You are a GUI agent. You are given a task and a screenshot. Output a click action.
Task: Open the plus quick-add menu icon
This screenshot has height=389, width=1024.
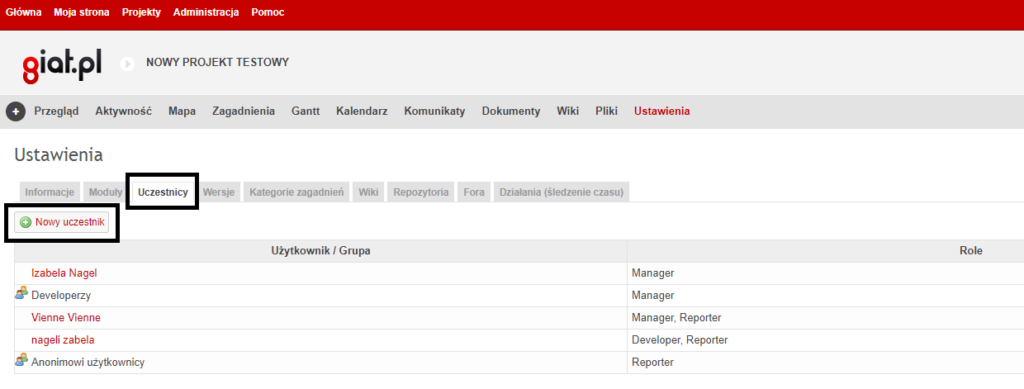[16, 112]
